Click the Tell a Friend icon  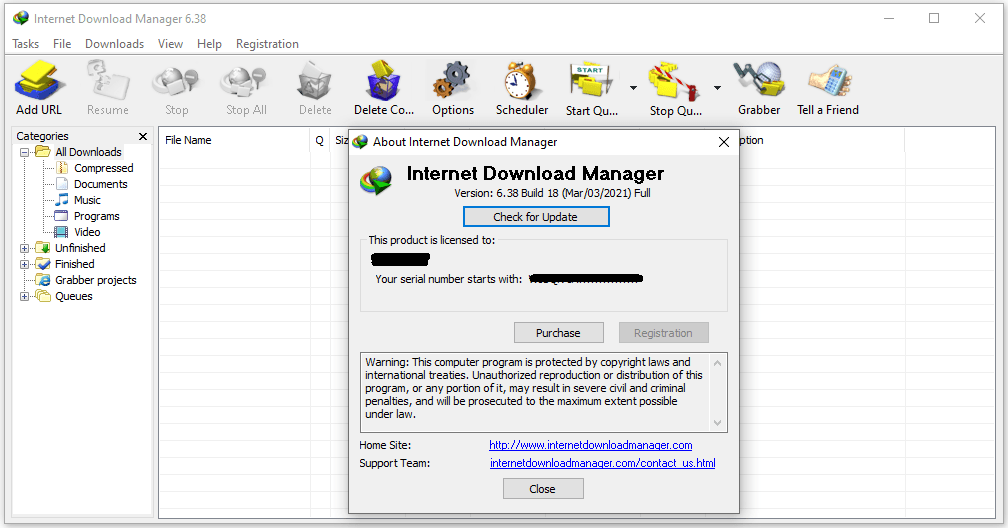click(829, 81)
